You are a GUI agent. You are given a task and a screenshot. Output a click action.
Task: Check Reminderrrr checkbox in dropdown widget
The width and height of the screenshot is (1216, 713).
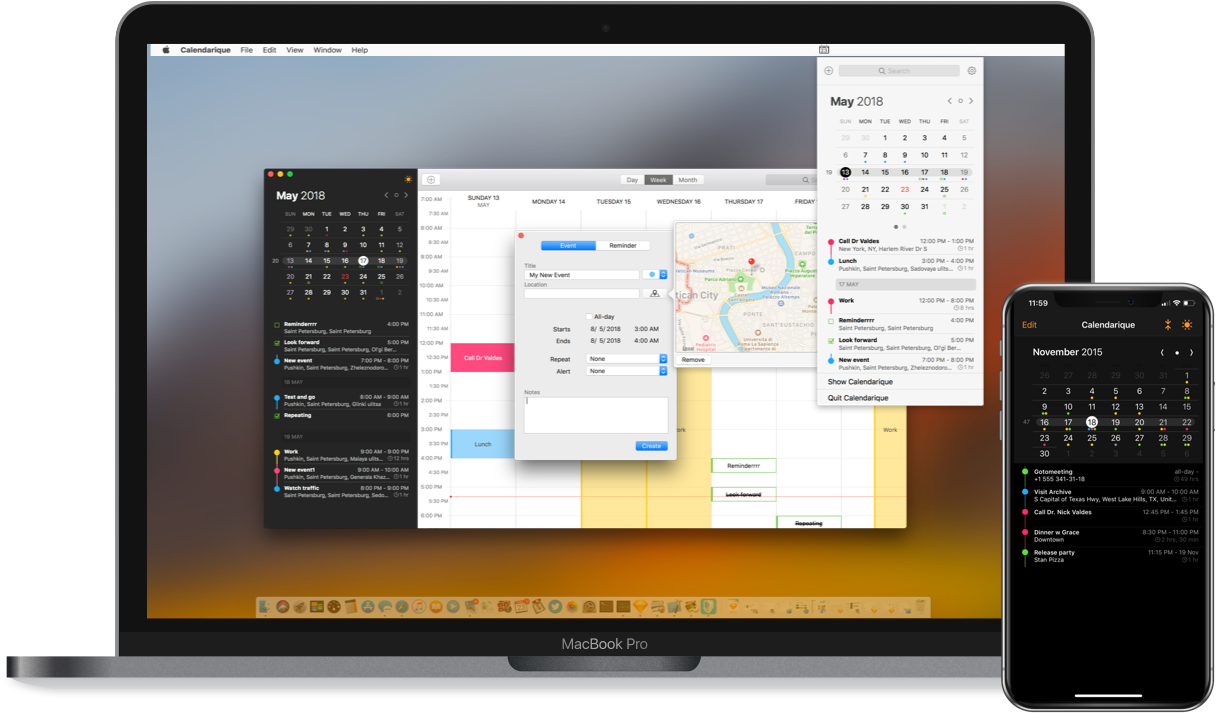click(x=831, y=322)
